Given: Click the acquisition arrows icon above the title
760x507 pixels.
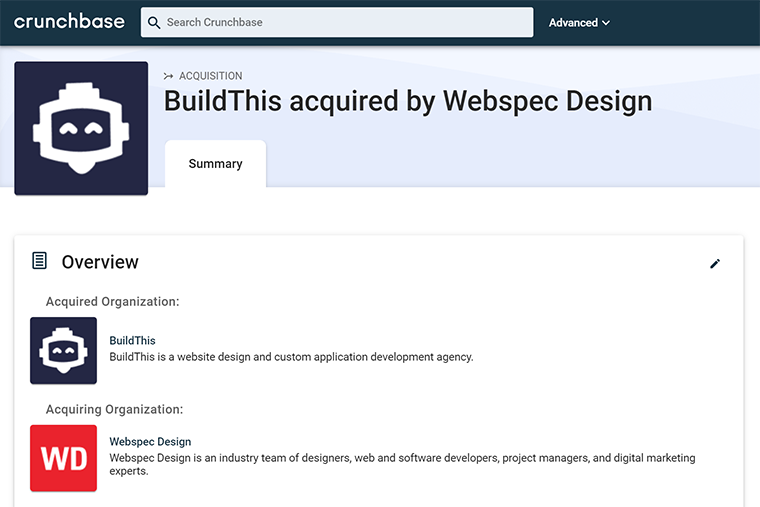Looking at the screenshot, I should pyautogui.click(x=168, y=76).
